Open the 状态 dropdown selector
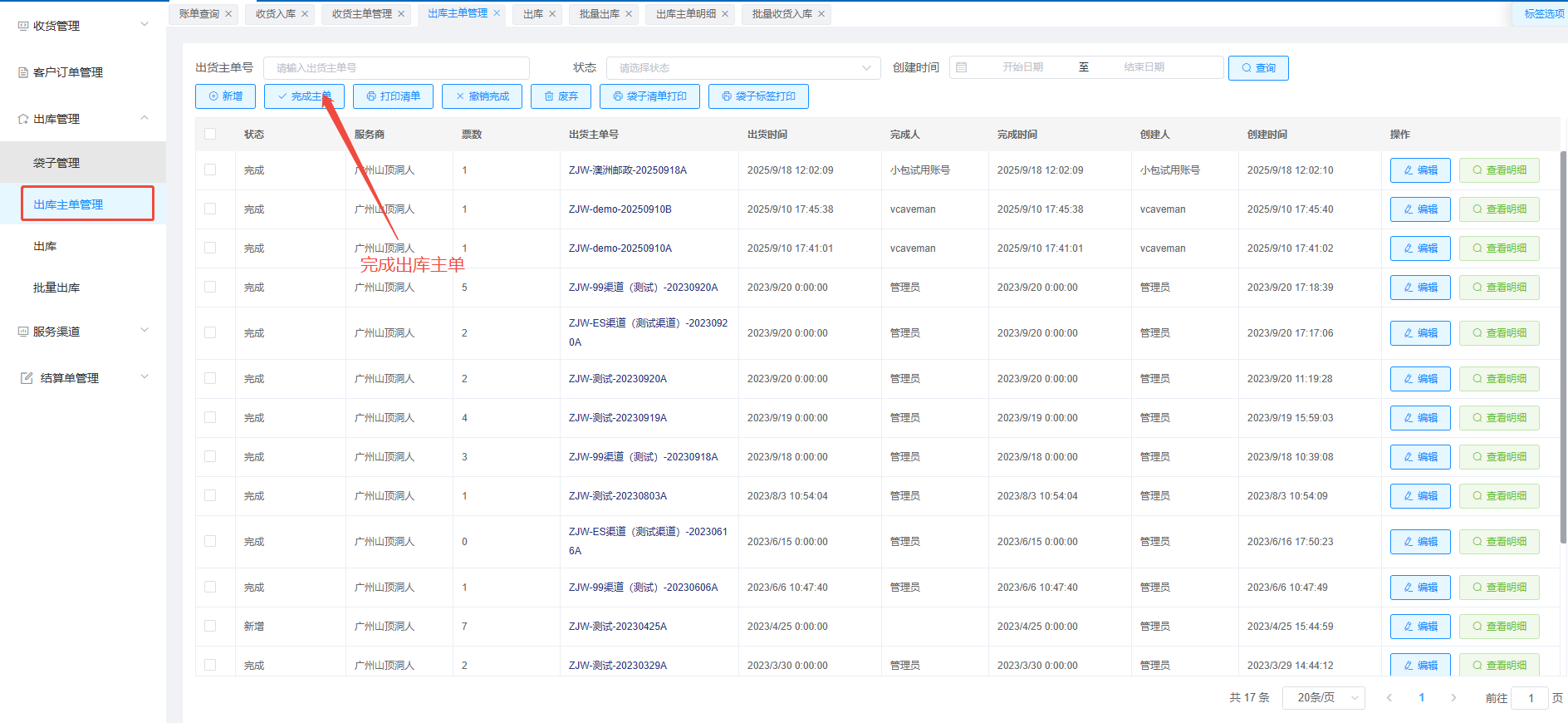 point(743,68)
